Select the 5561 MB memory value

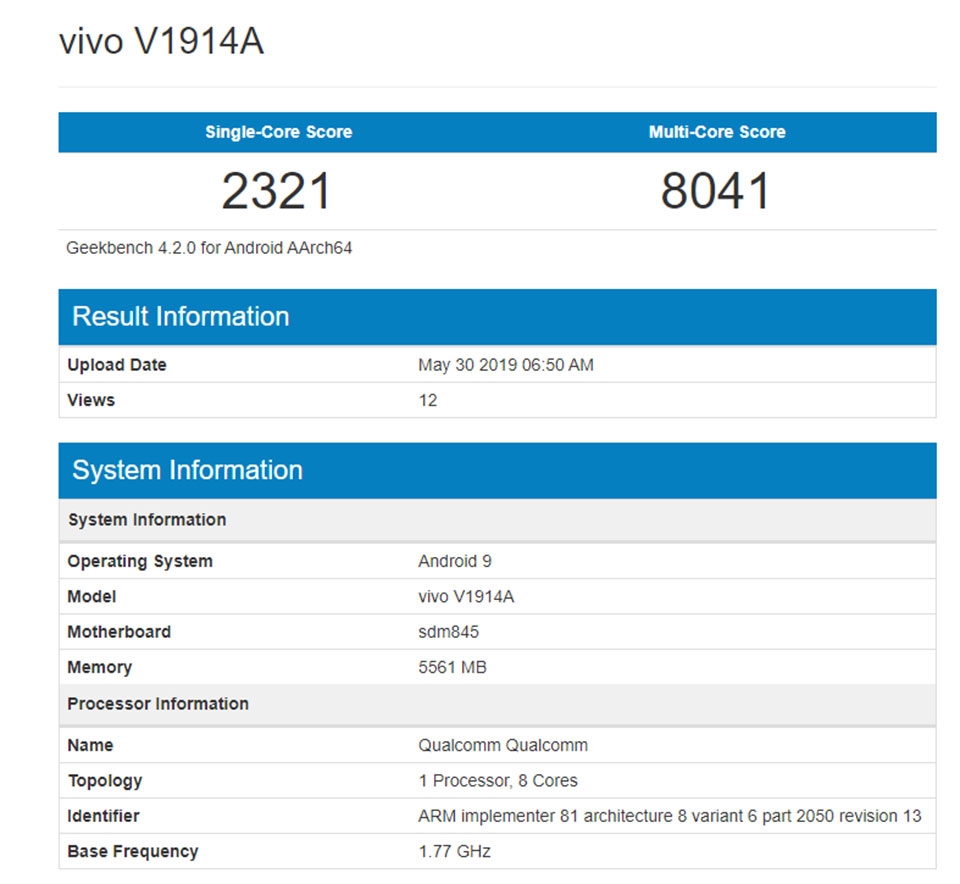click(452, 667)
